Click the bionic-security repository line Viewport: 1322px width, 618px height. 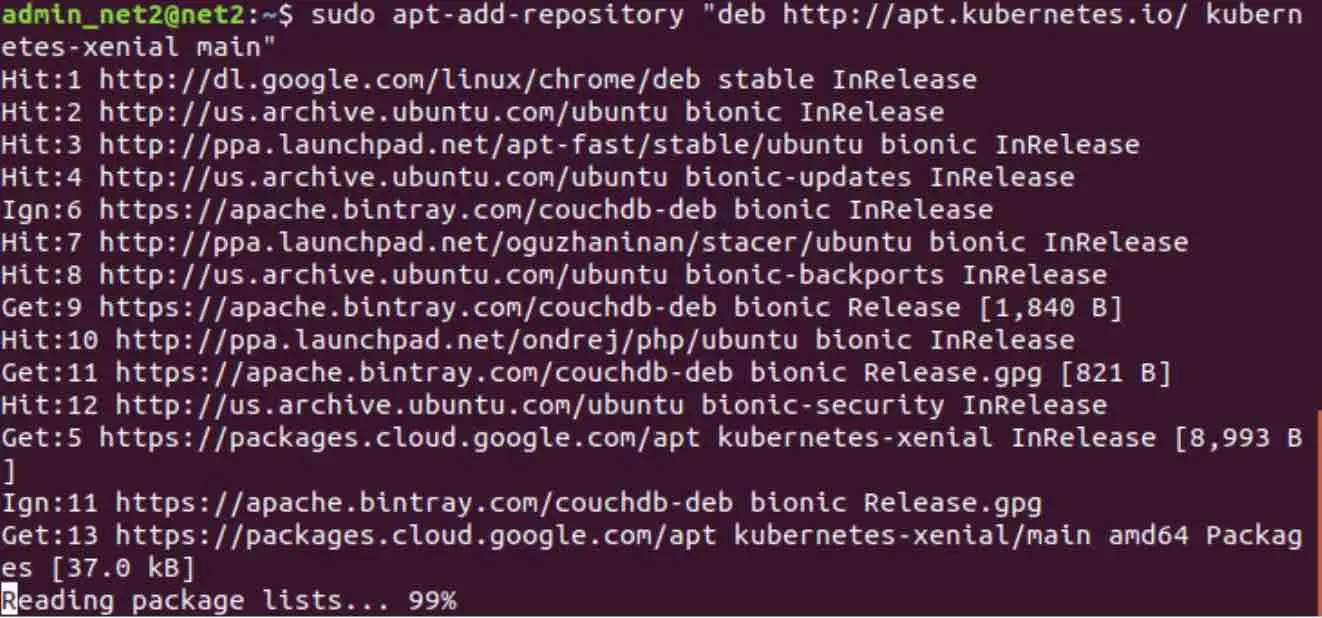click(x=554, y=405)
